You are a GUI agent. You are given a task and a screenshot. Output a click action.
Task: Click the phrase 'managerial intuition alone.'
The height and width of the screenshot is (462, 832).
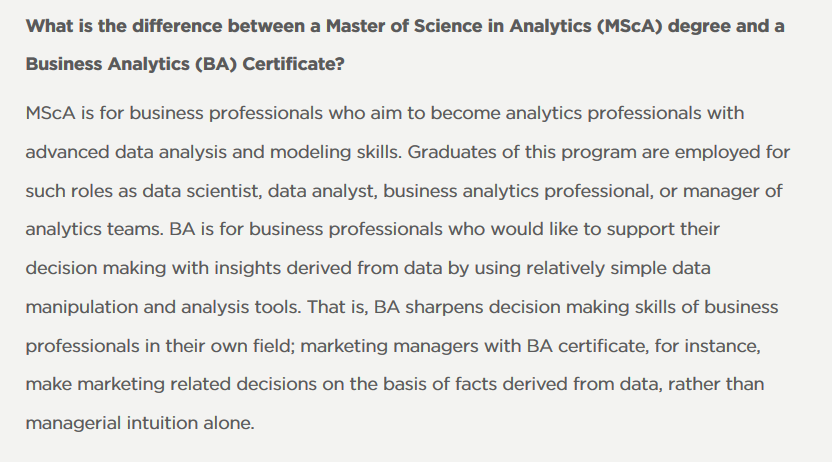140,423
